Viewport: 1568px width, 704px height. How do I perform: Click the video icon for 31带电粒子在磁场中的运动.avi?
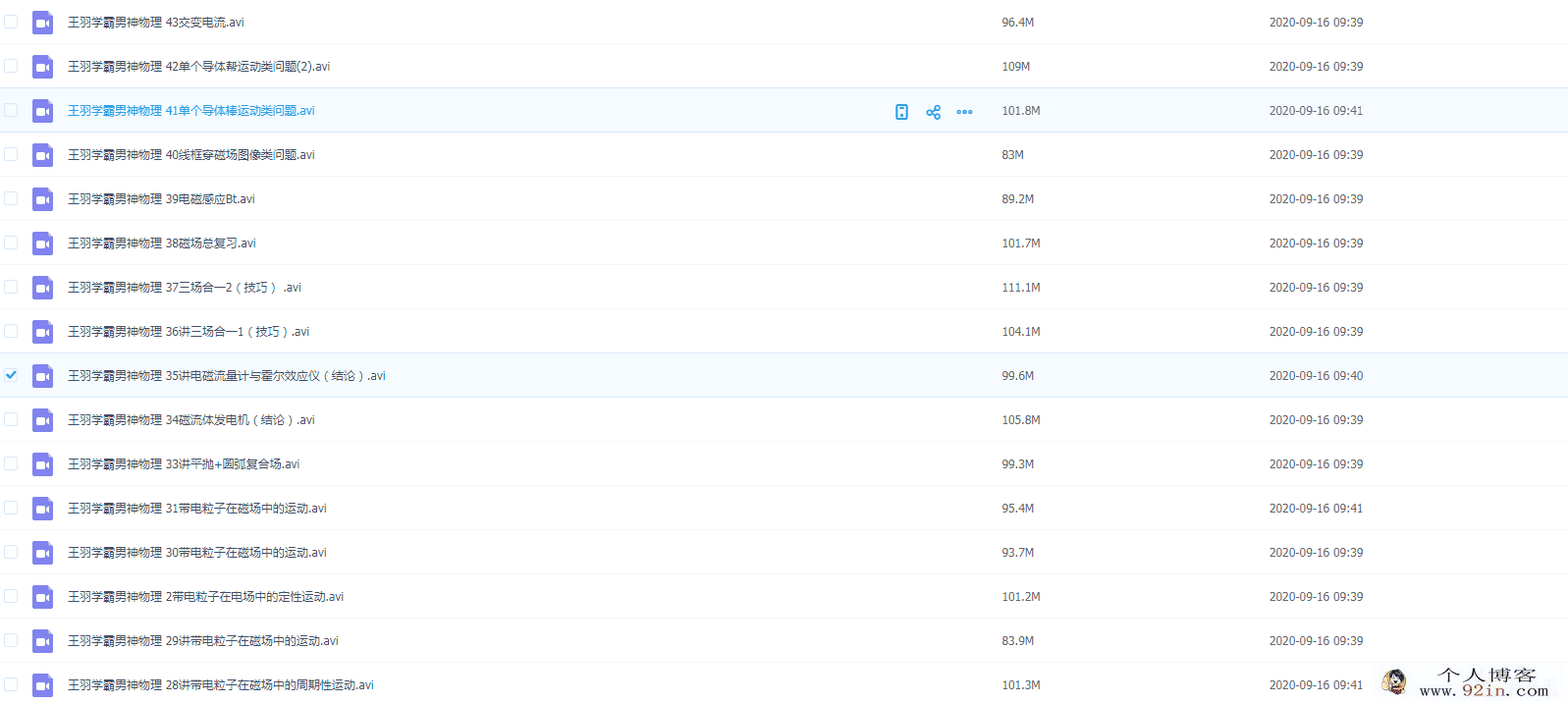(42, 508)
